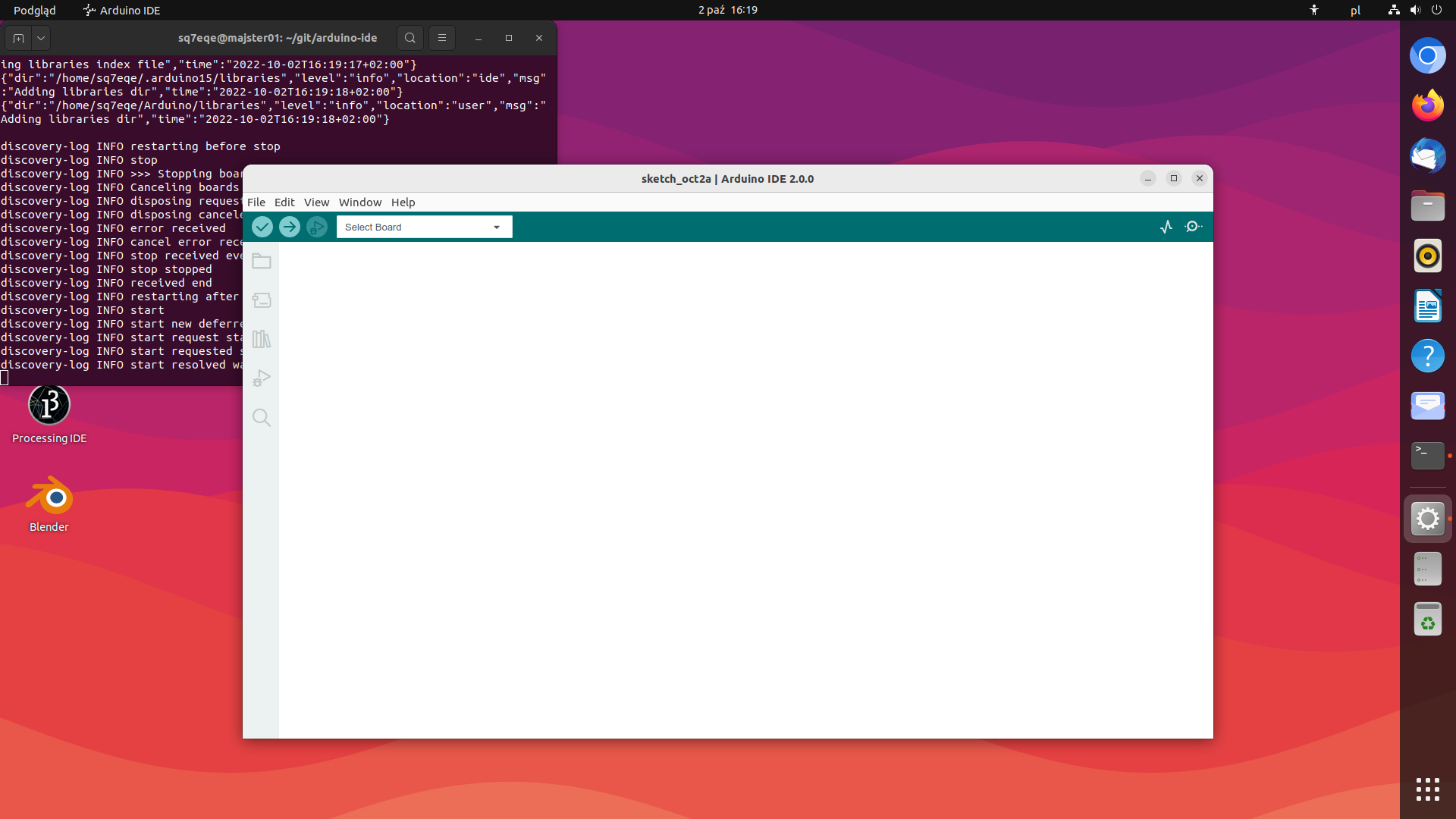Image resolution: width=1456 pixels, height=819 pixels.
Task: Click the terminal search magnifier button
Action: click(410, 38)
